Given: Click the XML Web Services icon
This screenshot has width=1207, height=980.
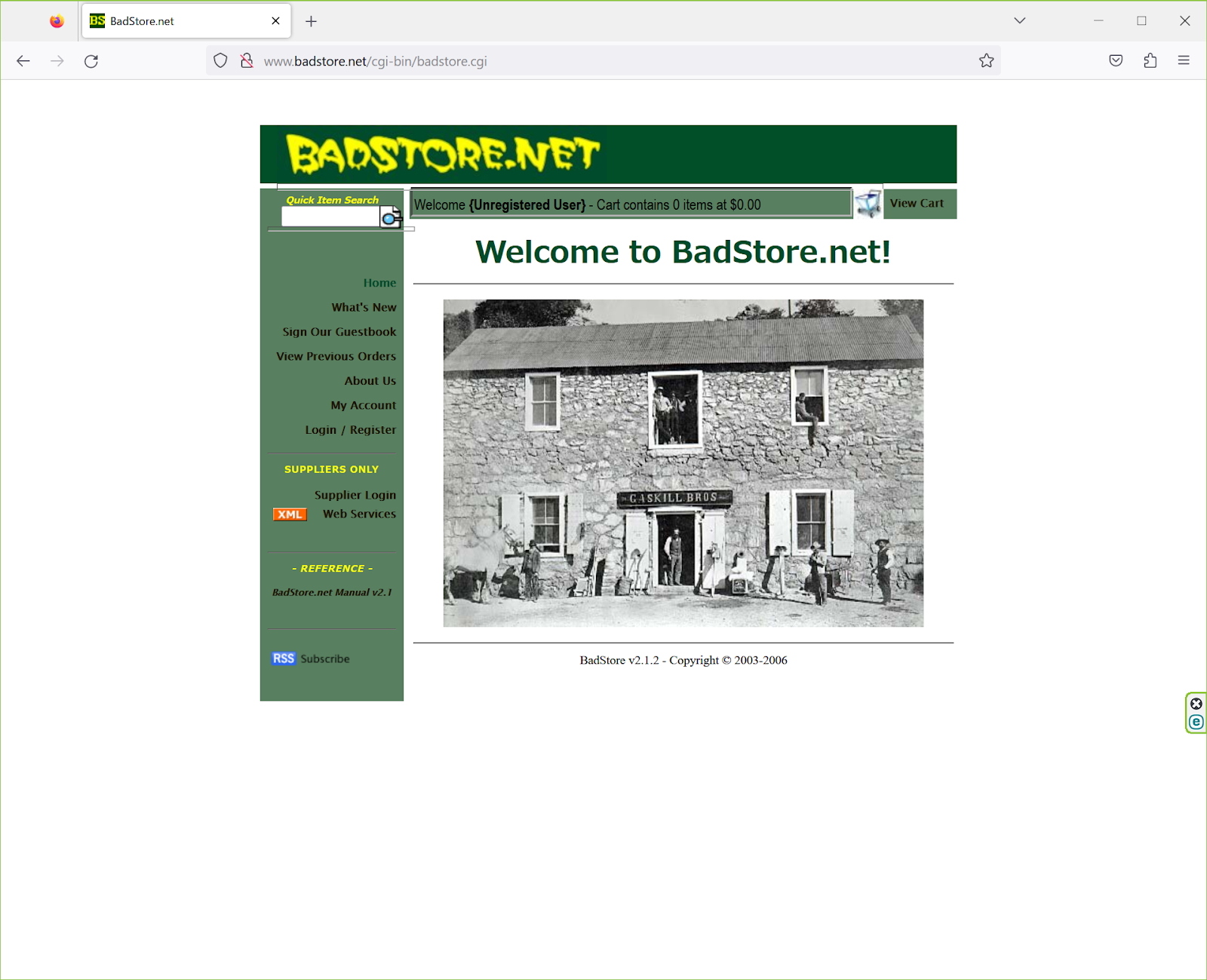Looking at the screenshot, I should 289,514.
